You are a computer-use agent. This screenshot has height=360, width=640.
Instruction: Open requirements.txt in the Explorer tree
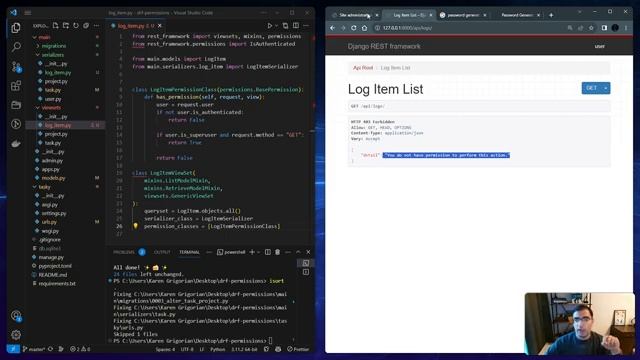56,283
